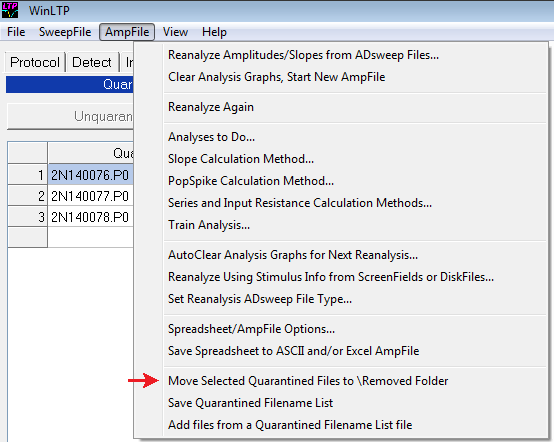Click row header number 3

pos(28,217)
